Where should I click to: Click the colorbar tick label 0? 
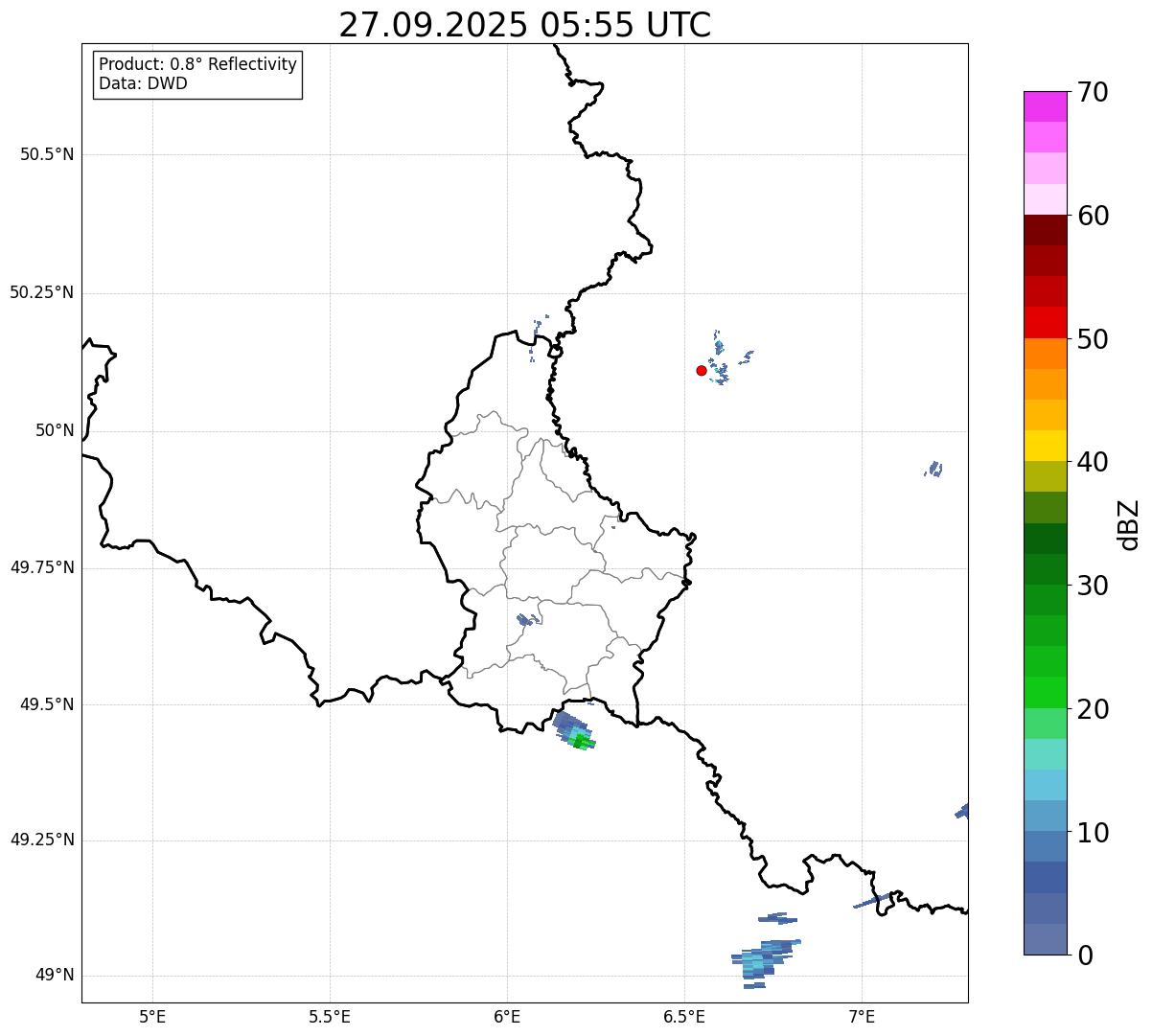click(x=1084, y=955)
